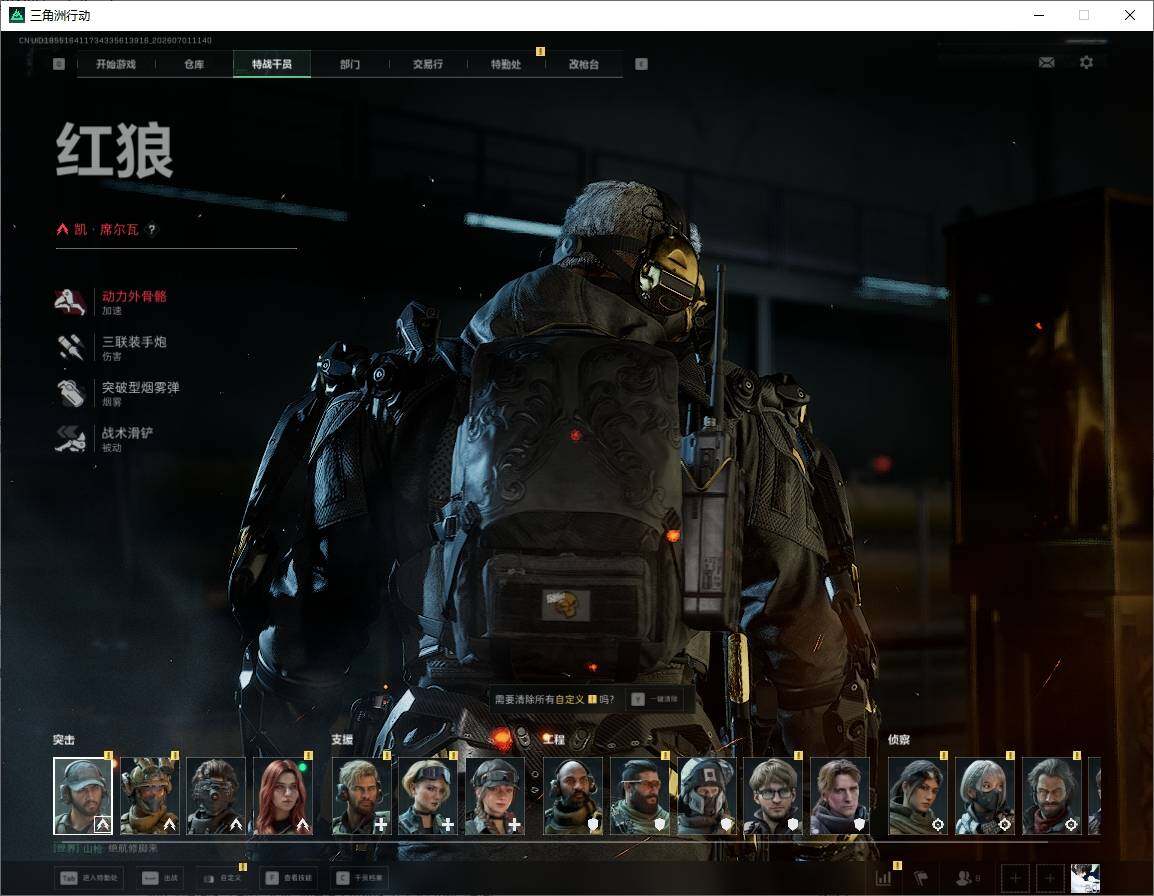Go to the 改枪台 tab
This screenshot has width=1154, height=896.
tap(584, 64)
